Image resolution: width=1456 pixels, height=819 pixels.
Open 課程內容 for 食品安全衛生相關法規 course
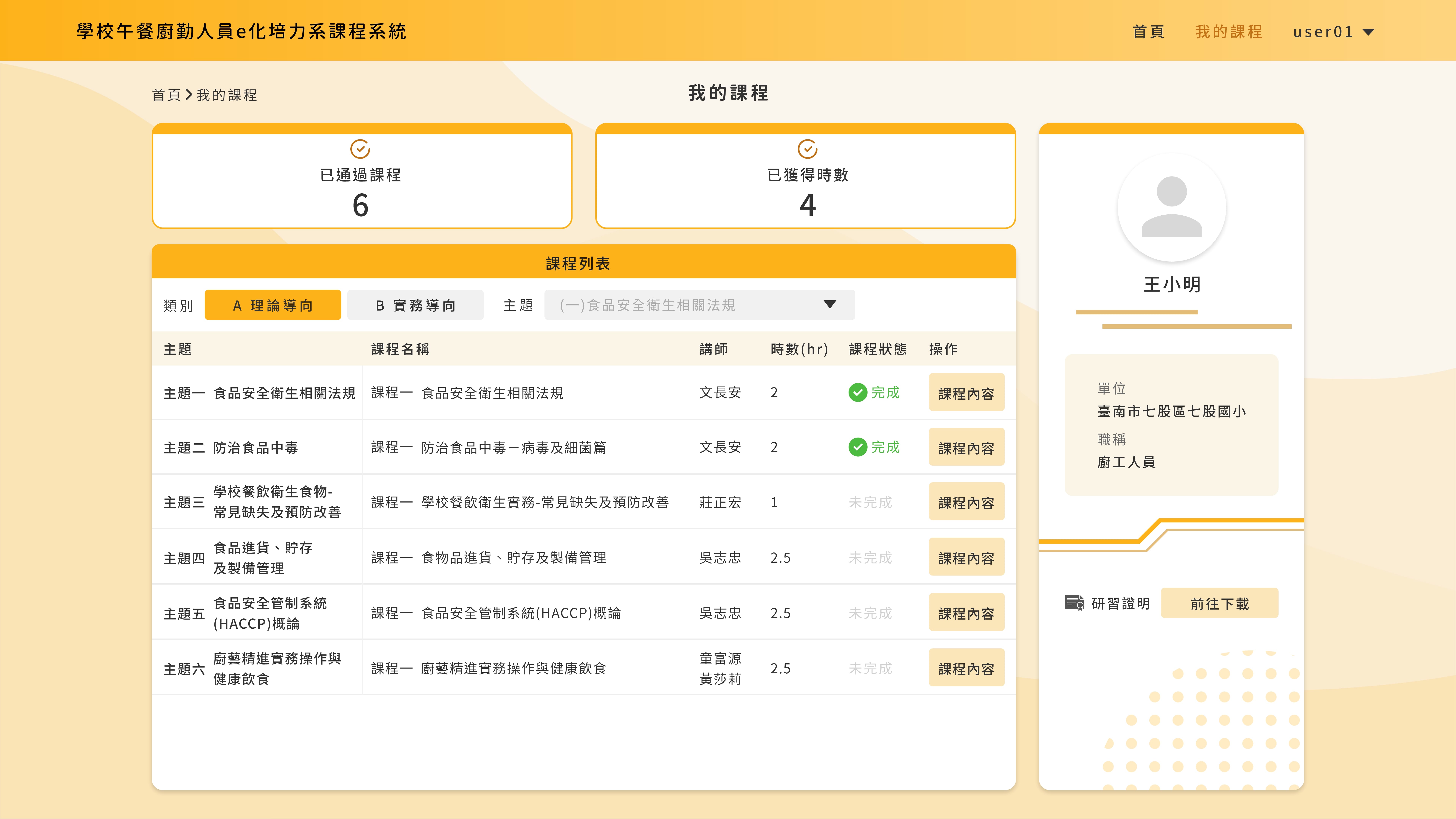pyautogui.click(x=966, y=392)
